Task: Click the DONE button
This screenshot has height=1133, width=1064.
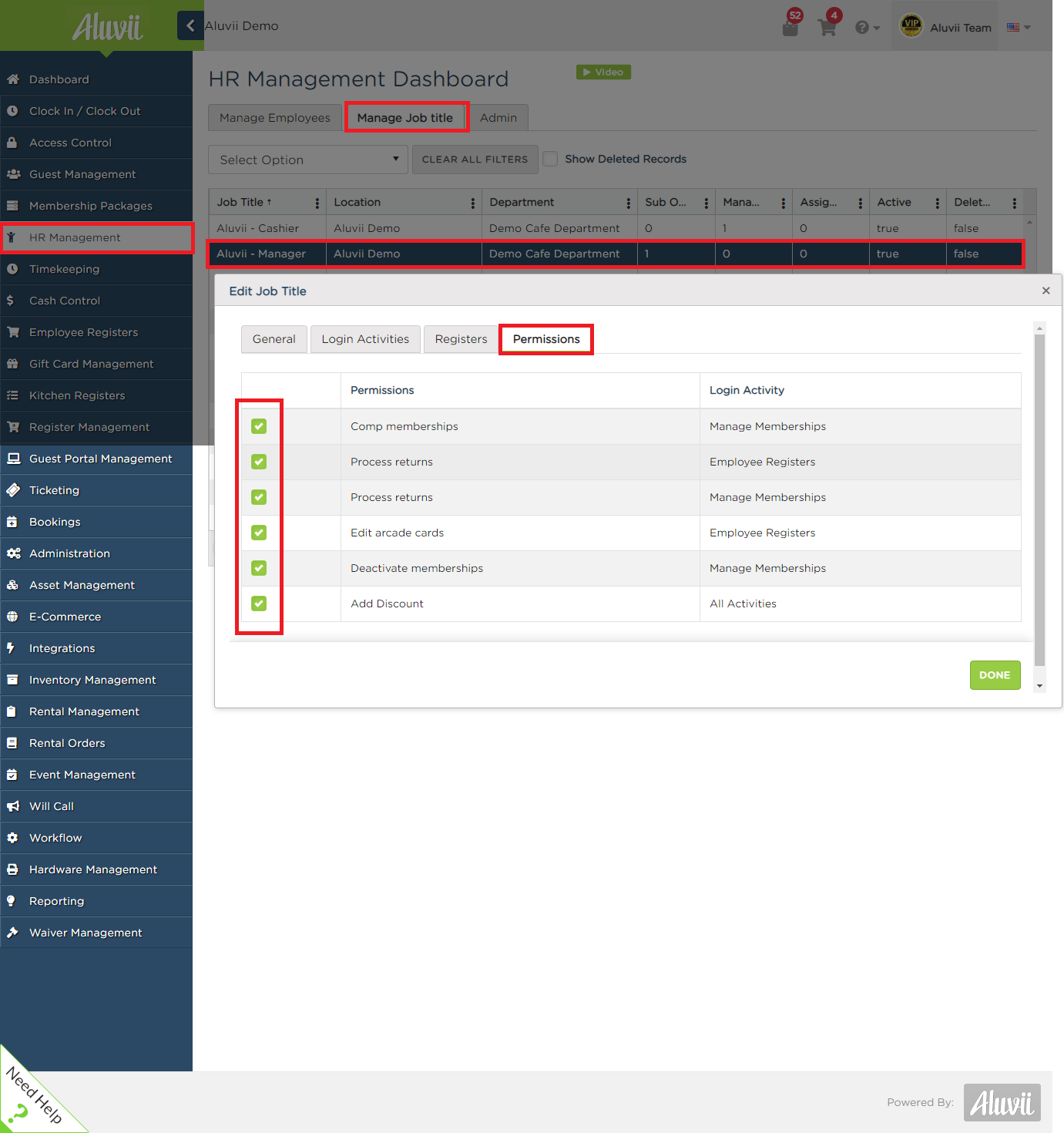Action: [995, 675]
